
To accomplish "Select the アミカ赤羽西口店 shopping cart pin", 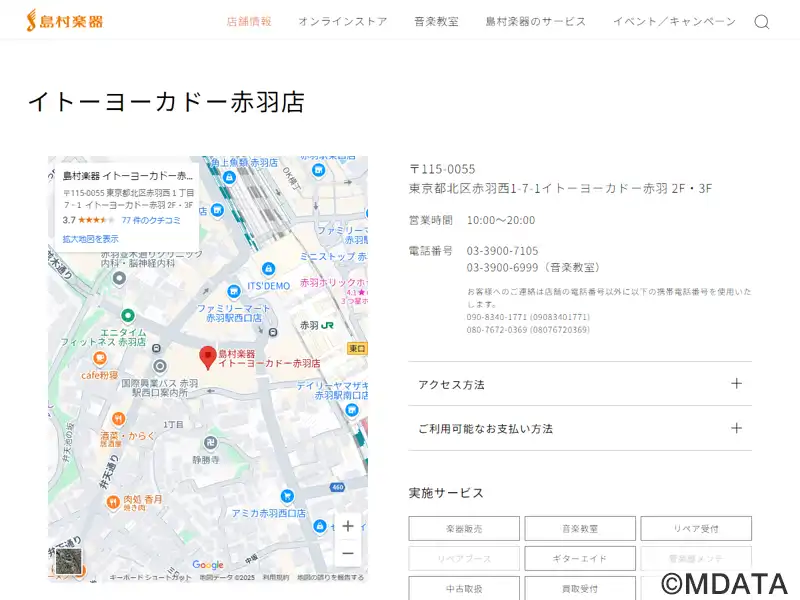I will 287,495.
